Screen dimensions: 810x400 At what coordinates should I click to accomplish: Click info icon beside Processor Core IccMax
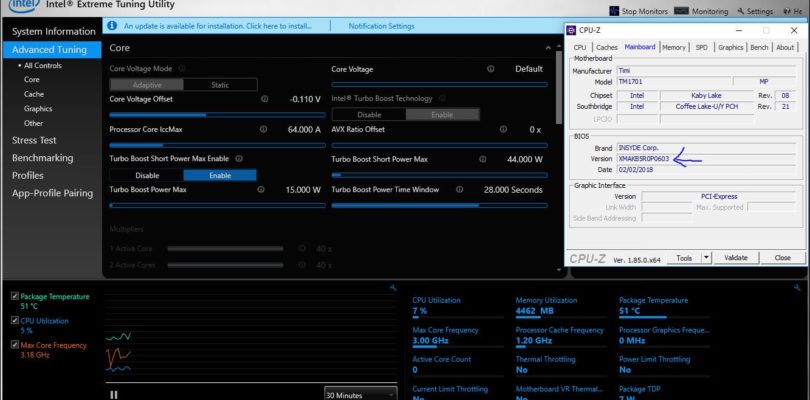(x=263, y=129)
